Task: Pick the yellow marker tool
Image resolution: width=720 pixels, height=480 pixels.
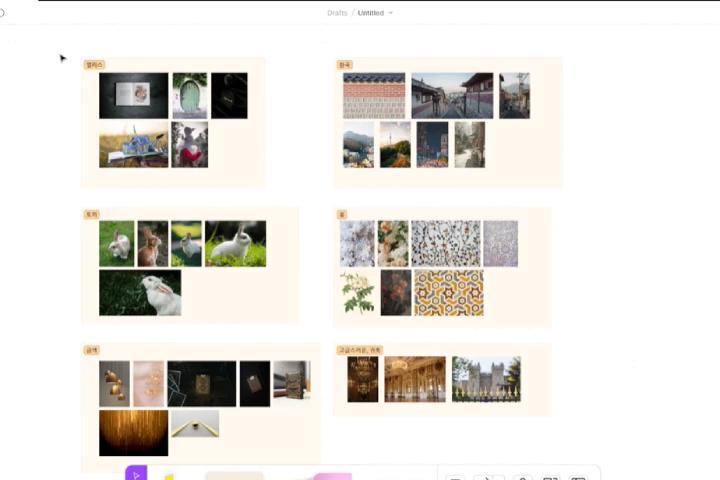Action: (168, 476)
